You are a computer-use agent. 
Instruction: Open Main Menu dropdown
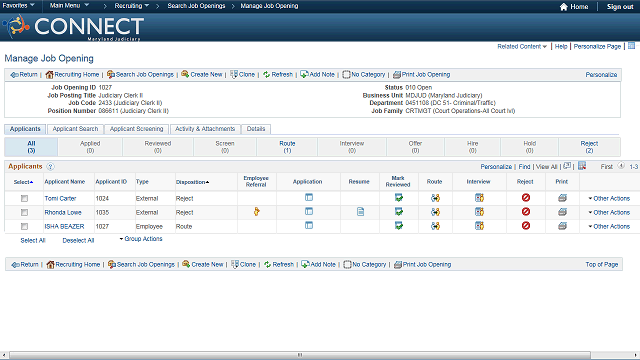point(69,6)
